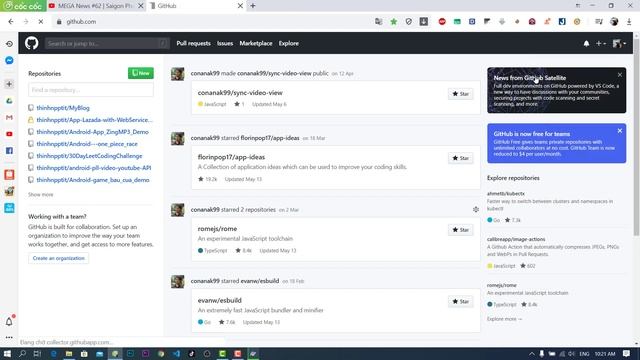Add a shortcut with sidebar plus icon
640x360 pixels.
9,84
